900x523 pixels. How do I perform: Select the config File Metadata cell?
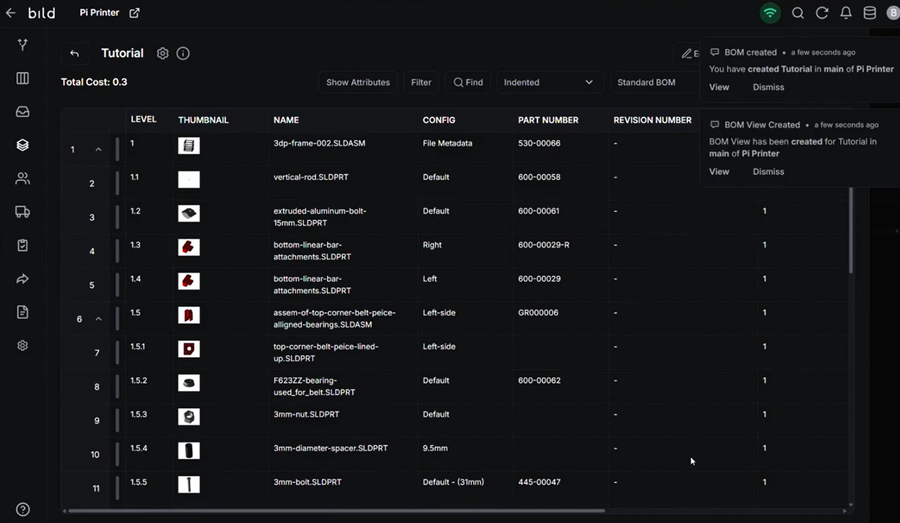pyautogui.click(x=447, y=143)
